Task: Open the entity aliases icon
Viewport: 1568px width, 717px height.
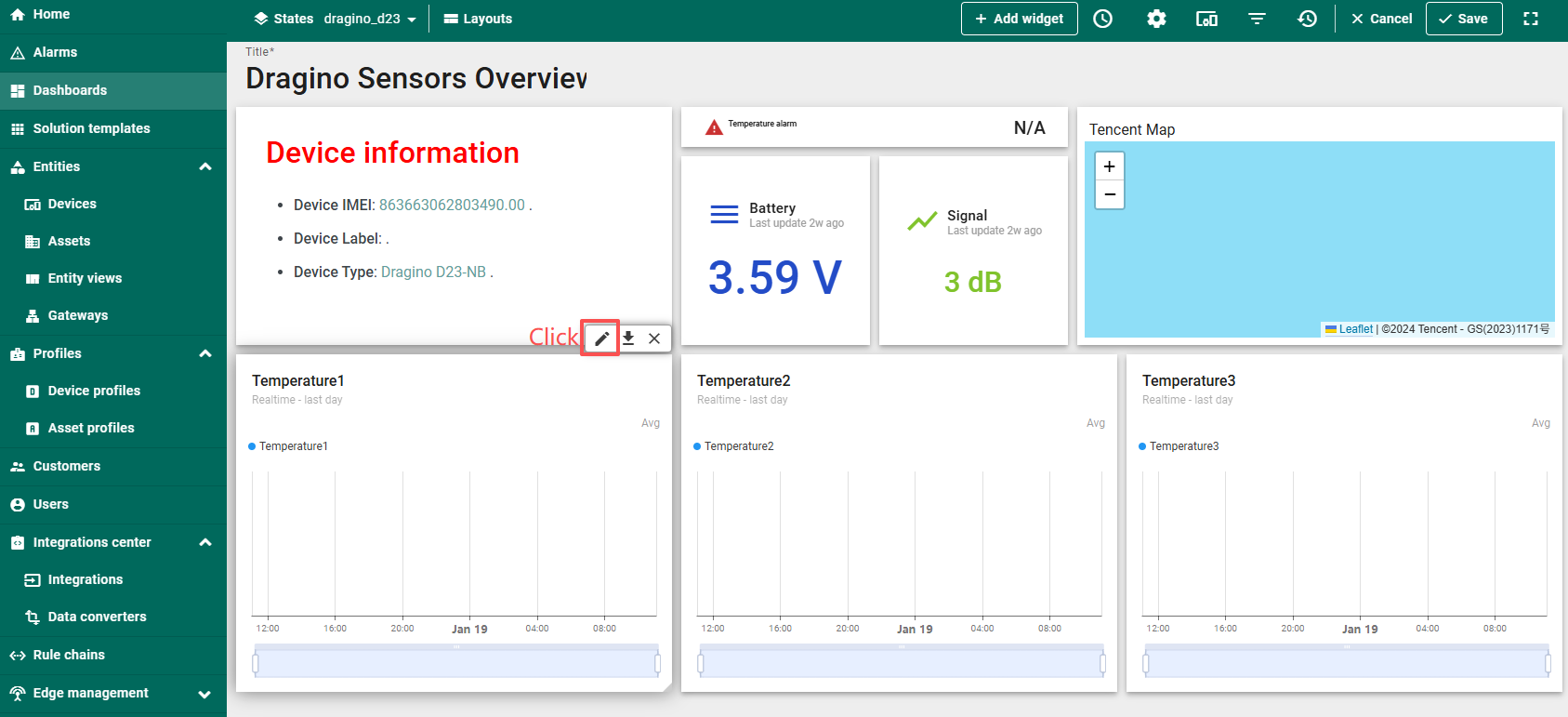Action: pyautogui.click(x=1206, y=19)
